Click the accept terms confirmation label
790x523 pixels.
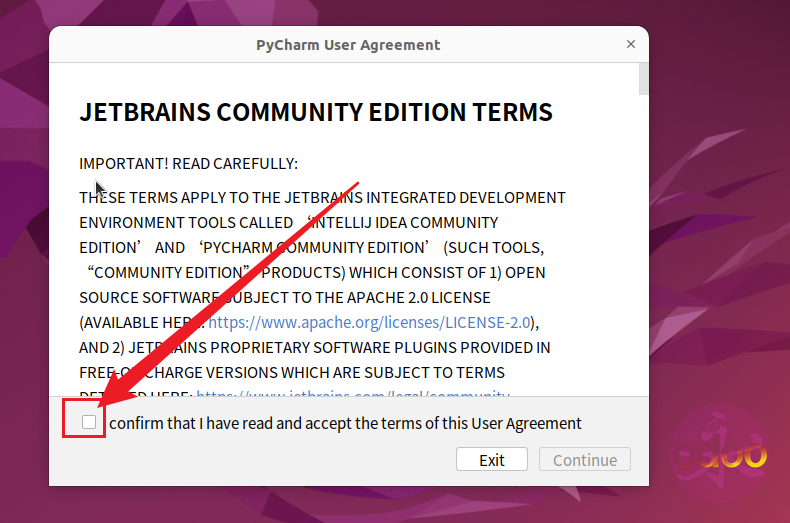tap(345, 423)
